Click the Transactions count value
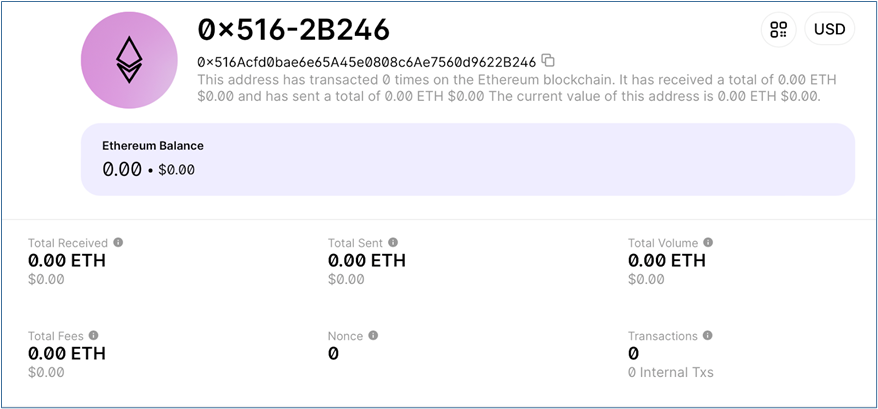The image size is (878, 409). (633, 354)
